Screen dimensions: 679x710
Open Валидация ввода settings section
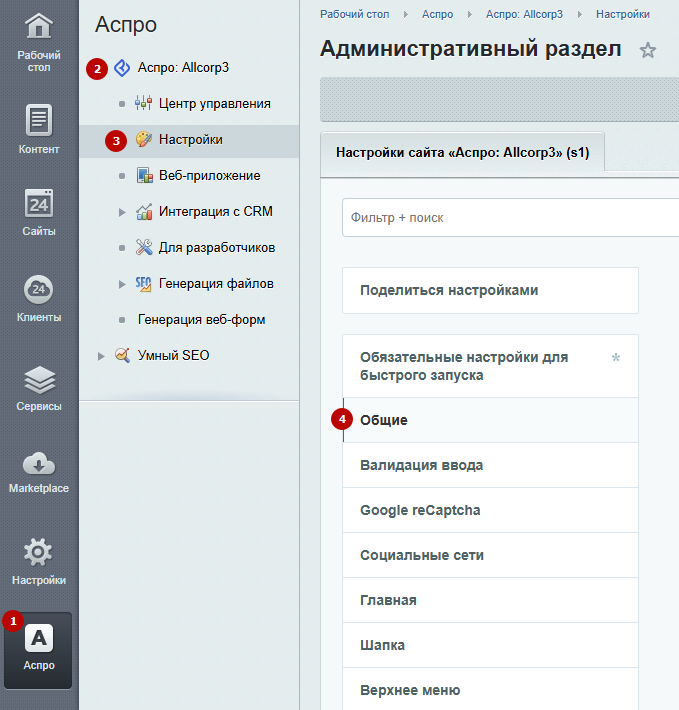pyautogui.click(x=490, y=465)
